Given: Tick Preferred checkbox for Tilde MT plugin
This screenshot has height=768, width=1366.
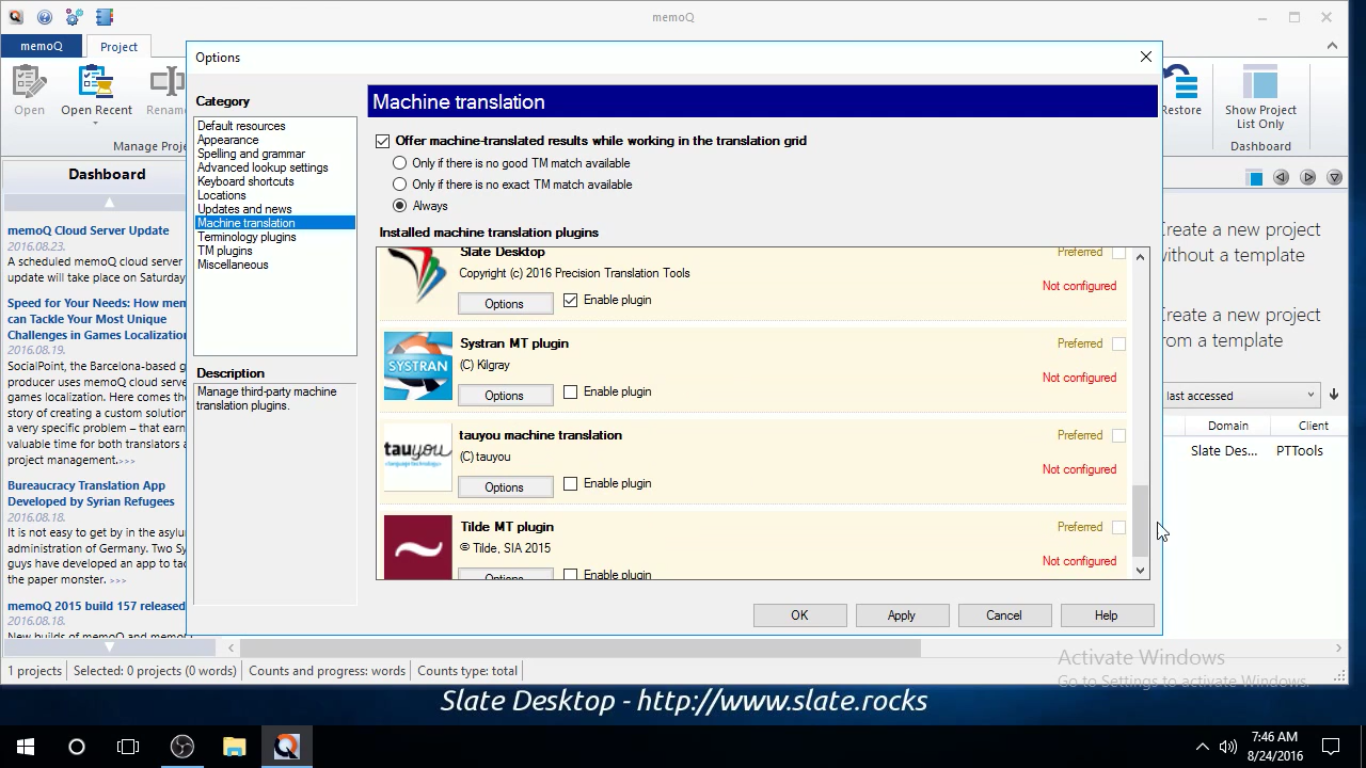Looking at the screenshot, I should point(1118,527).
